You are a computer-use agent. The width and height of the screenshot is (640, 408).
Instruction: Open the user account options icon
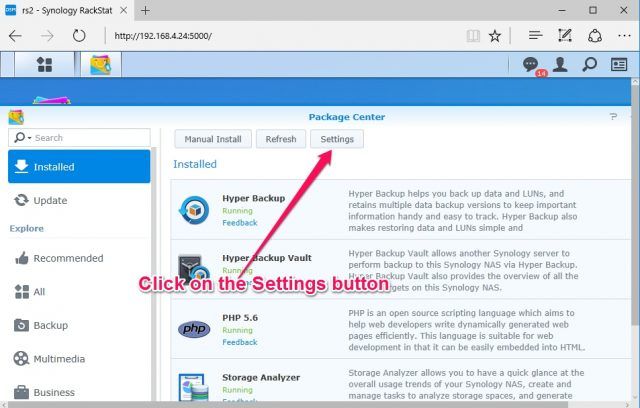(560, 64)
